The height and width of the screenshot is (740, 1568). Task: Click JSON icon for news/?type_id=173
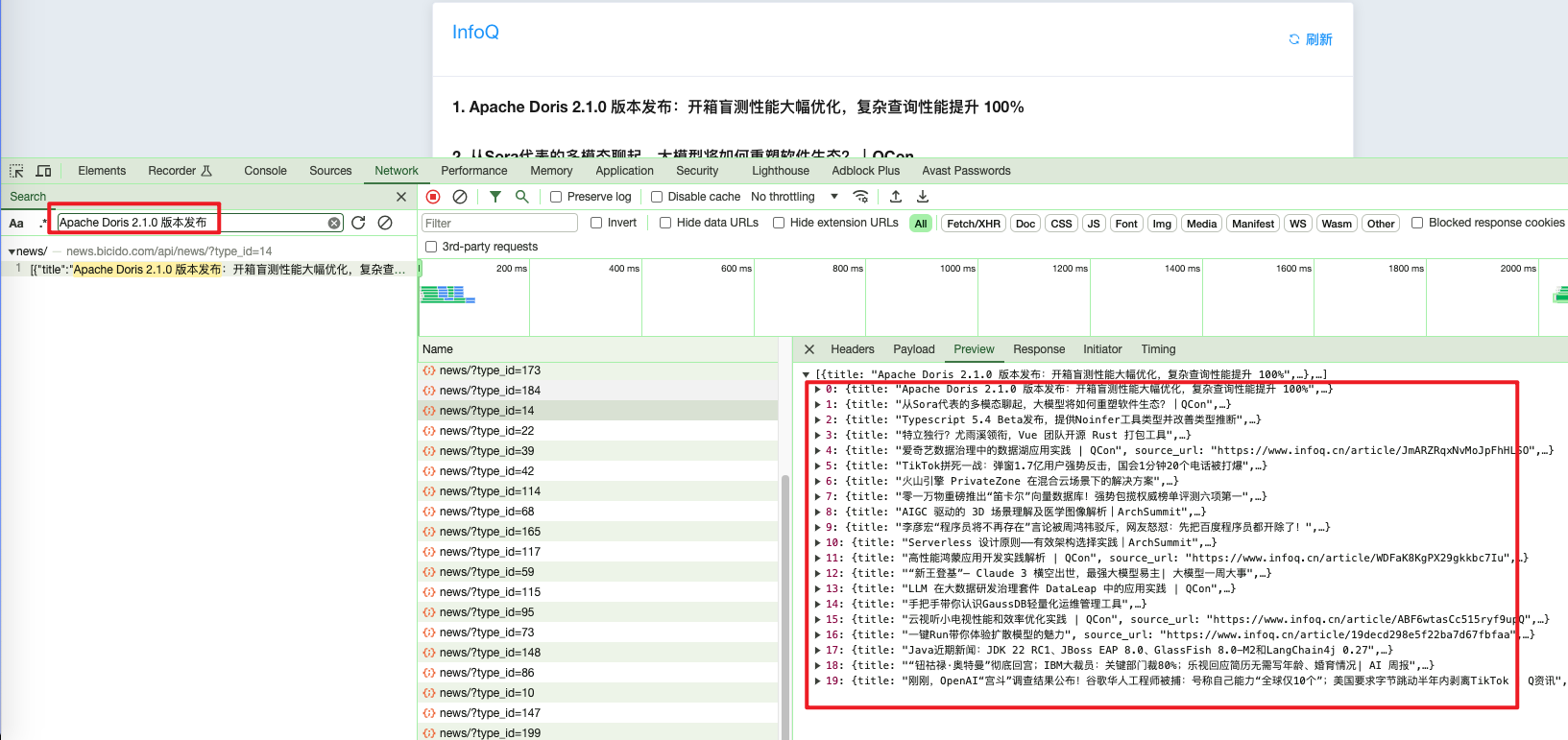(429, 370)
